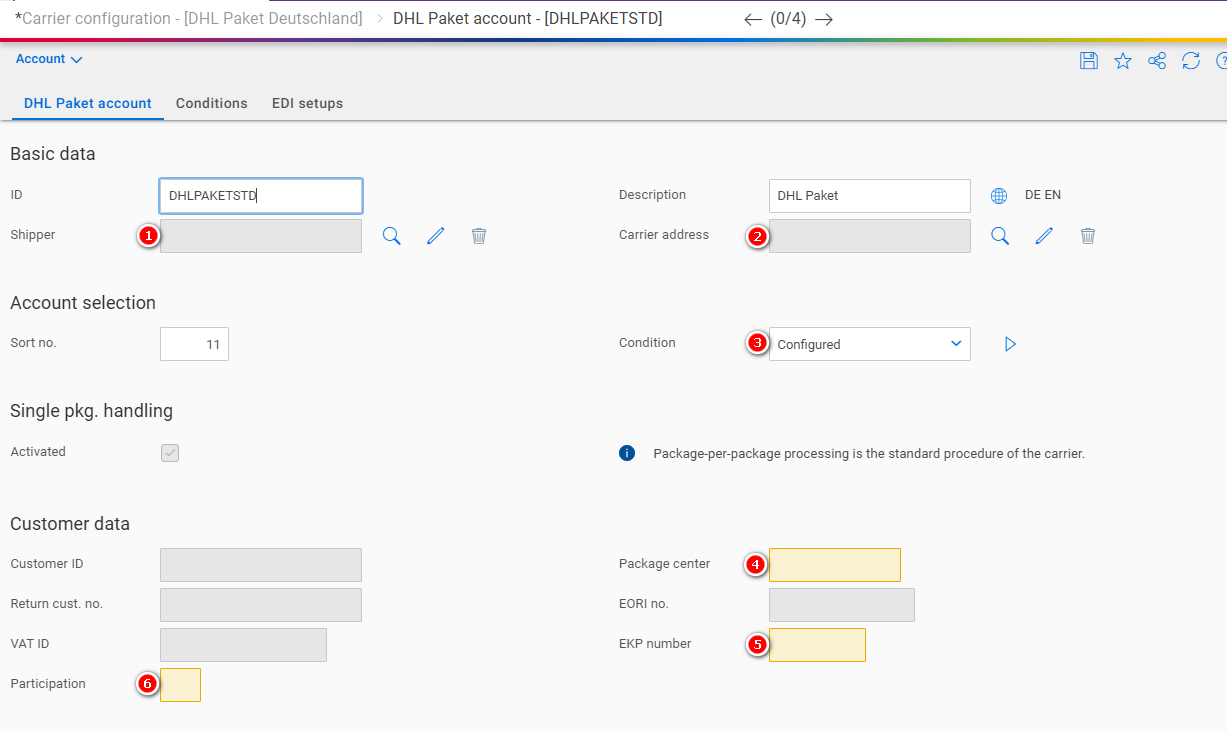Click the Shipper input field

click(x=261, y=236)
